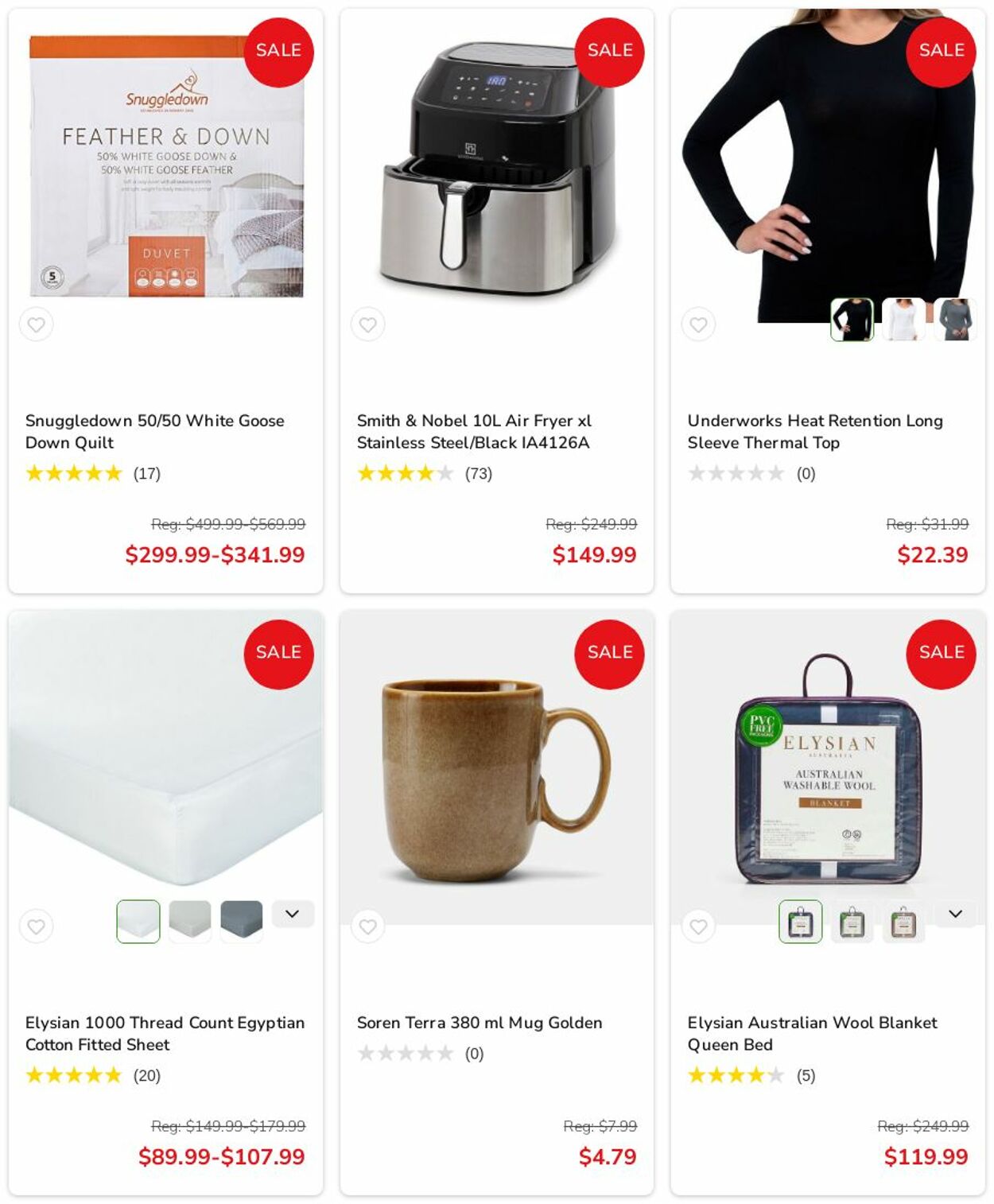Heart the Soren Terra Mug

pos(367,926)
